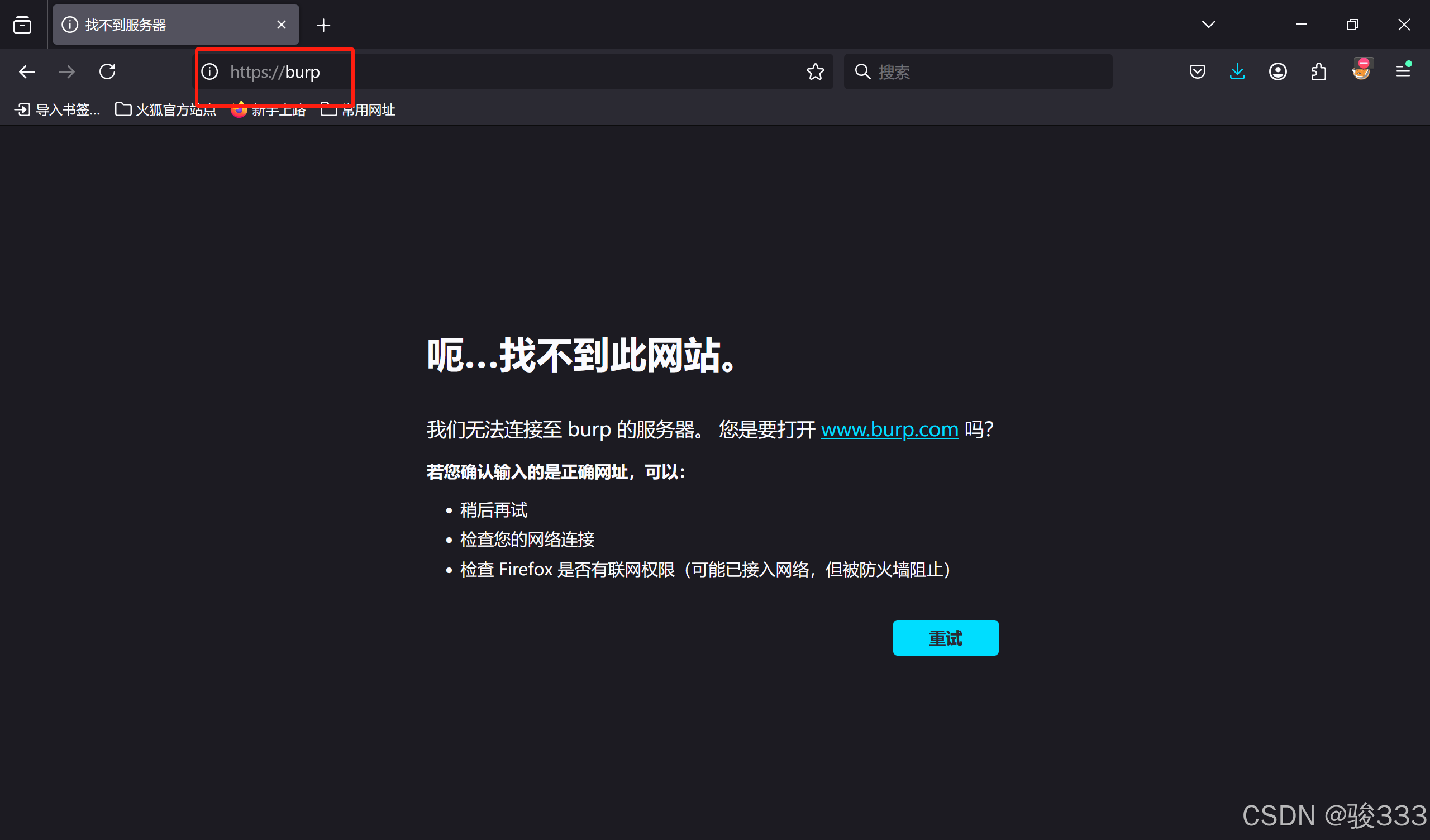This screenshot has height=840, width=1430.
Task: Open the Firefox account icon
Action: (x=1278, y=71)
